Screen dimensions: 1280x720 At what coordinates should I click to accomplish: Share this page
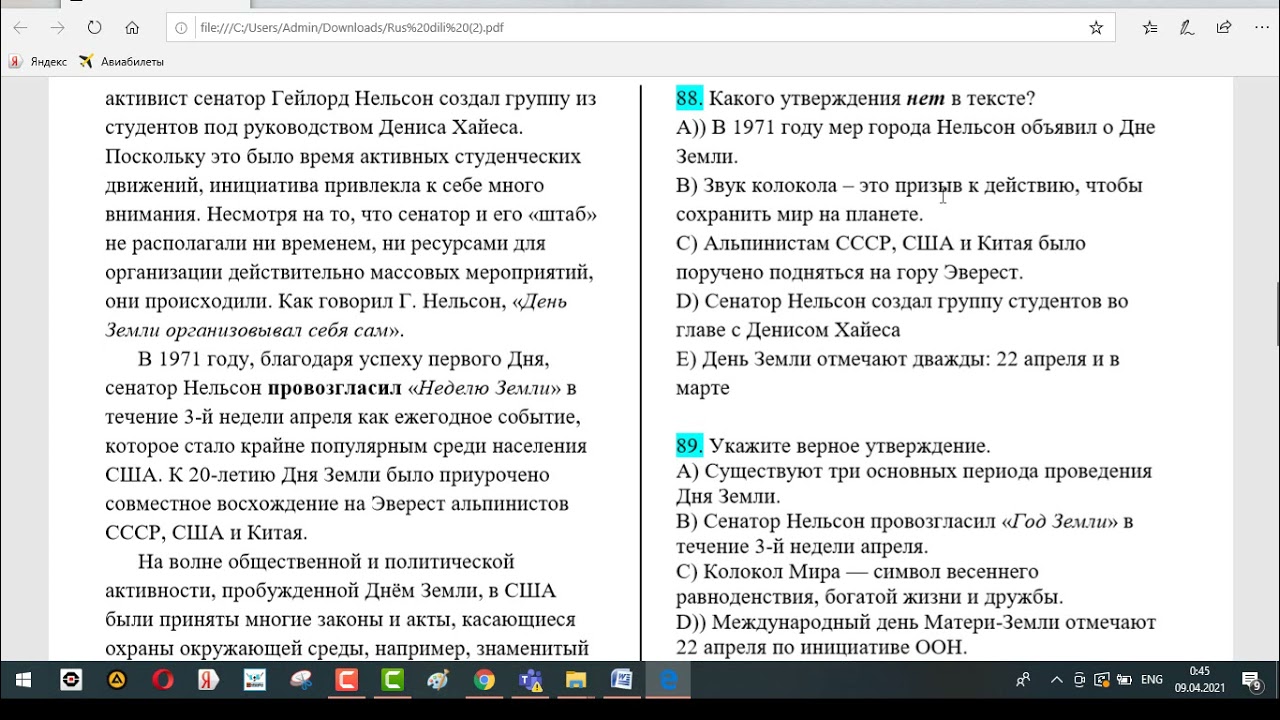click(1224, 28)
